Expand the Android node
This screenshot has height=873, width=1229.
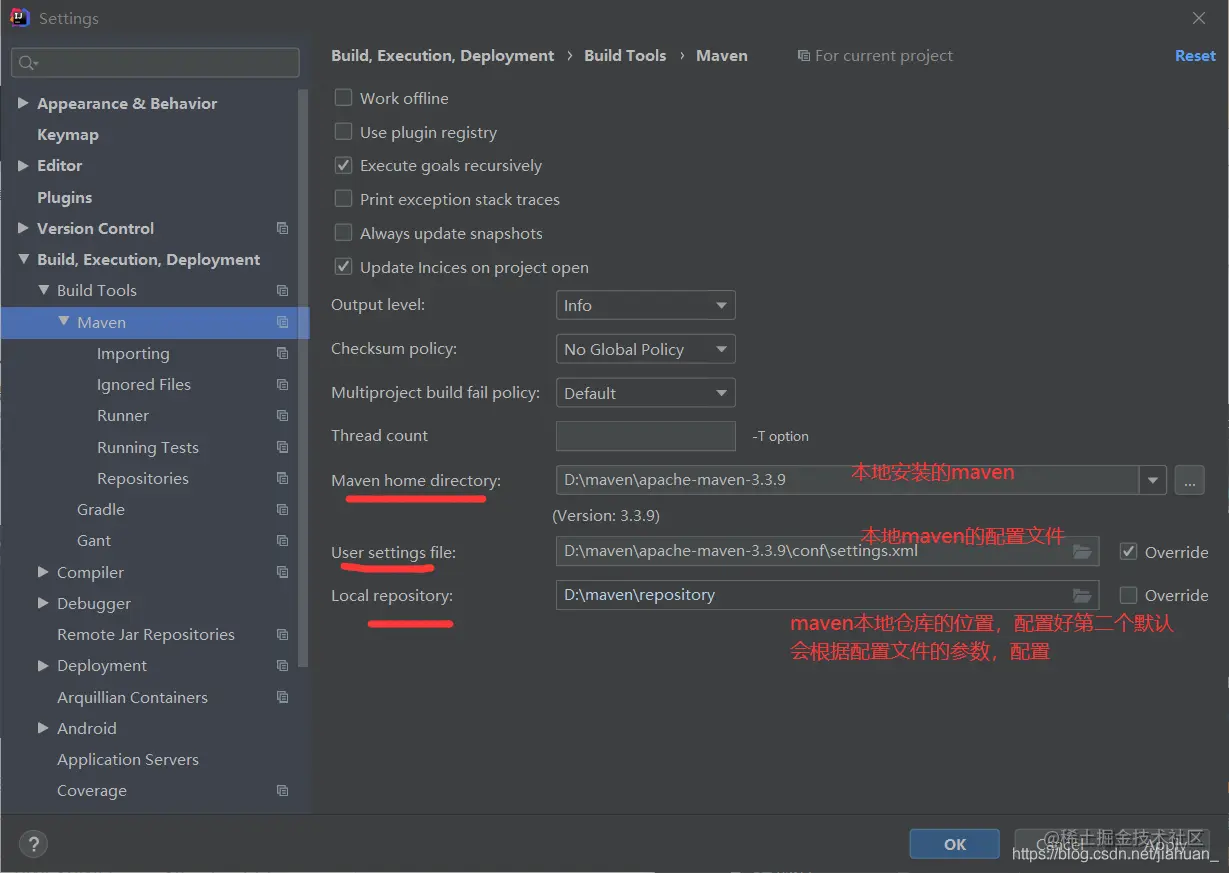pos(43,728)
